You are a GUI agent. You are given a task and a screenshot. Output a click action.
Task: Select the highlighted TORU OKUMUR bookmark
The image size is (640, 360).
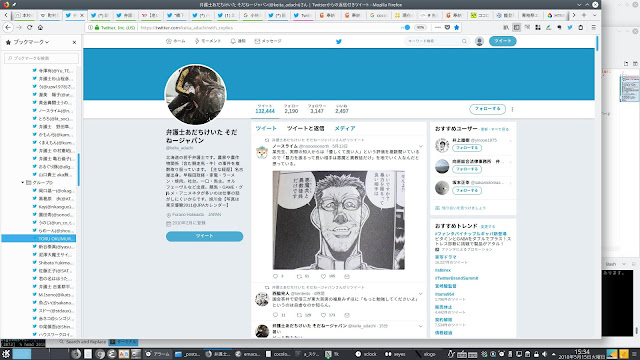tap(39, 238)
